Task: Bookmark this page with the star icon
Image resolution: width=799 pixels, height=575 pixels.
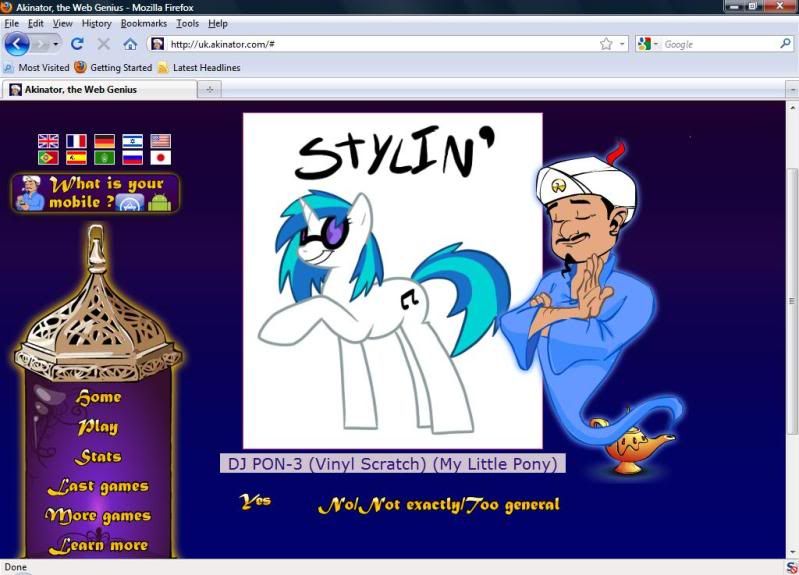Action: pos(606,44)
